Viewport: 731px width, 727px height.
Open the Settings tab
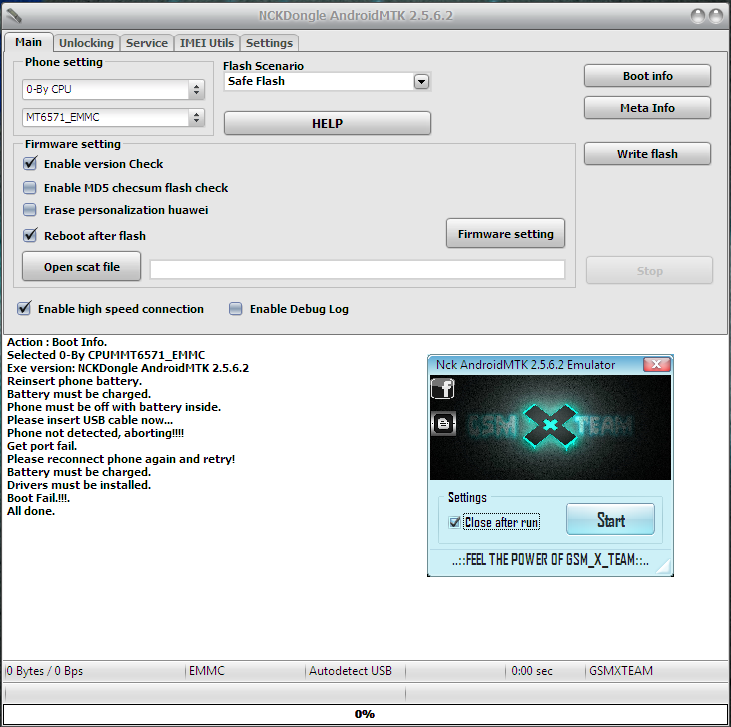tap(269, 43)
